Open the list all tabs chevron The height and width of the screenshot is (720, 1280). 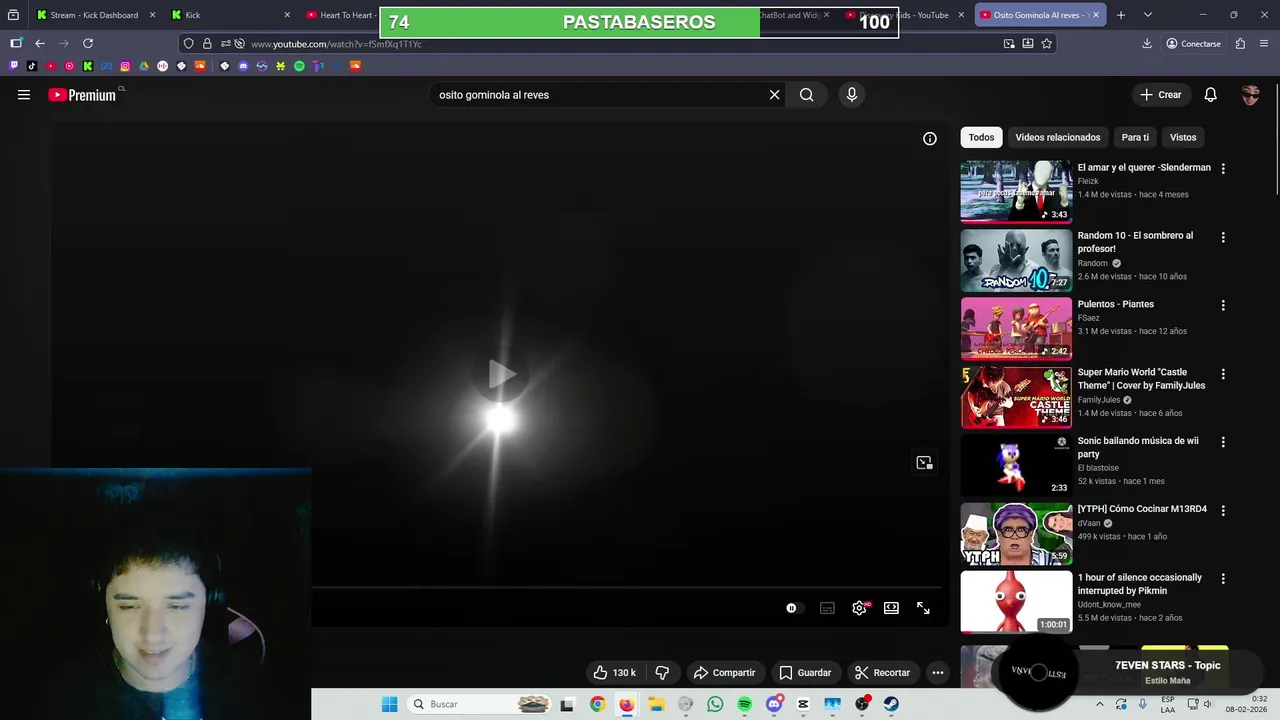pos(1148,15)
